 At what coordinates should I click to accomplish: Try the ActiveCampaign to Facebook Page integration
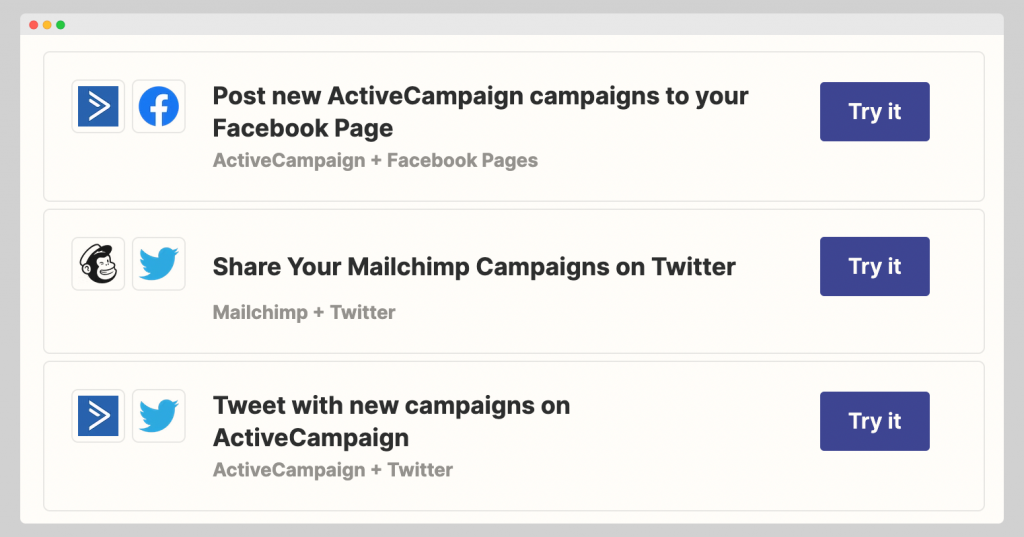tap(874, 112)
